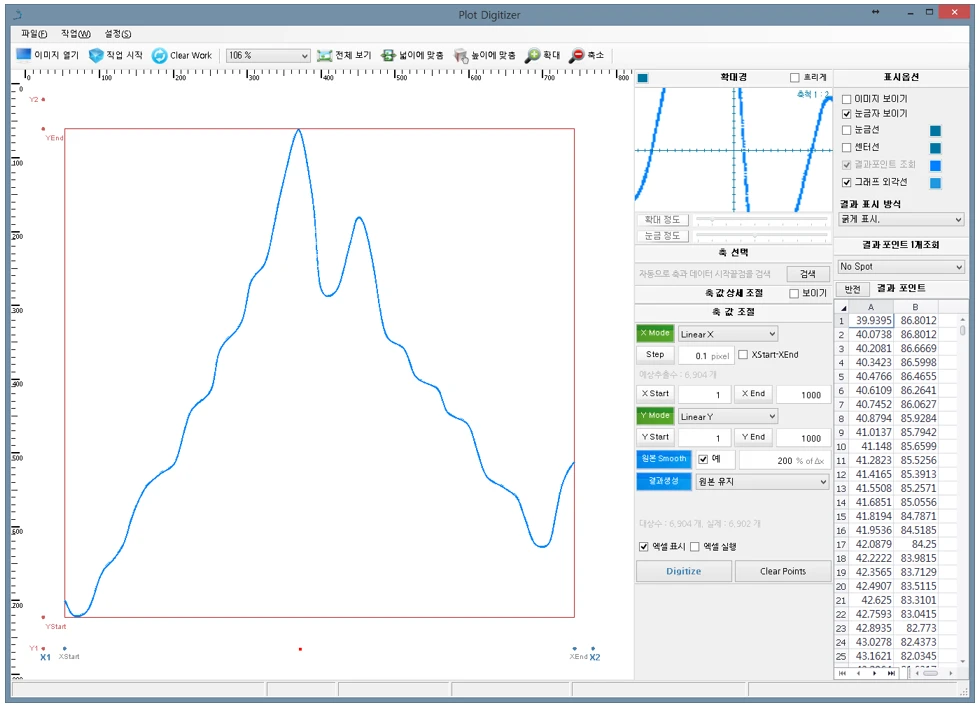This screenshot has width=979, height=708.
Task: Pick 센터선 color swatch
Action: click(x=935, y=149)
